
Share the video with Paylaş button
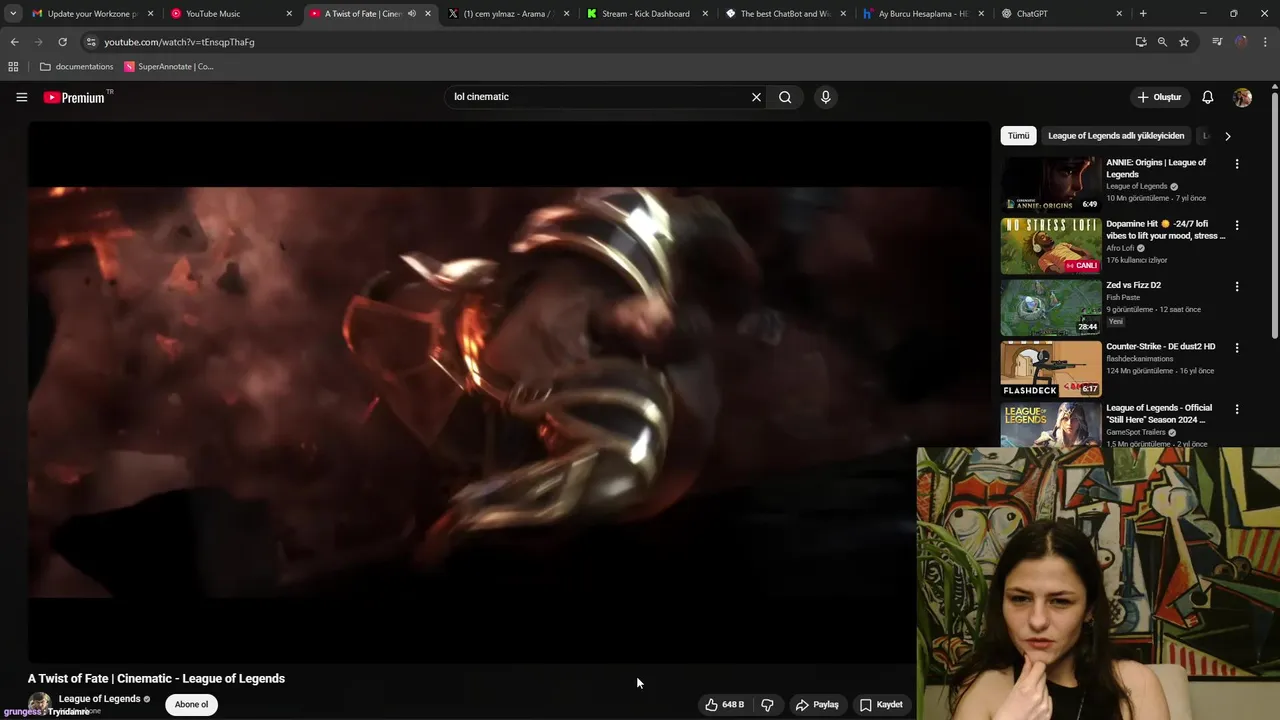(x=817, y=704)
